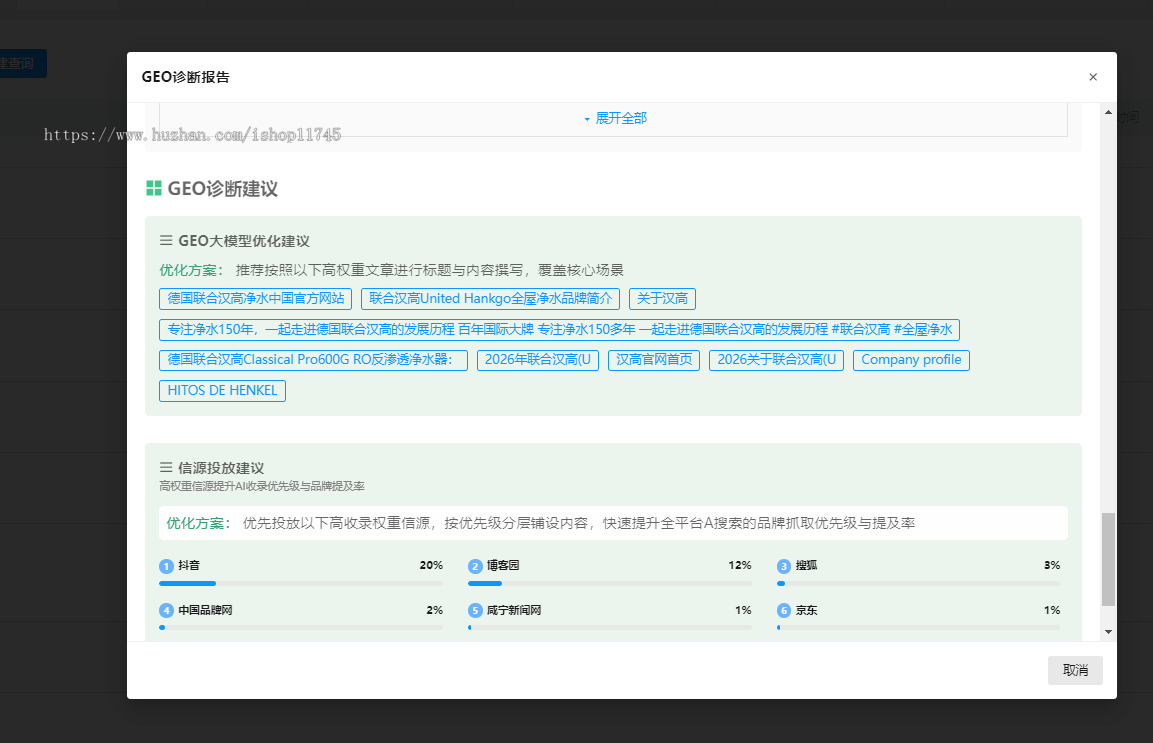1153x743 pixels.
Task: Click the 咸宁新闻网 1% progress bar
Action: (x=610, y=628)
